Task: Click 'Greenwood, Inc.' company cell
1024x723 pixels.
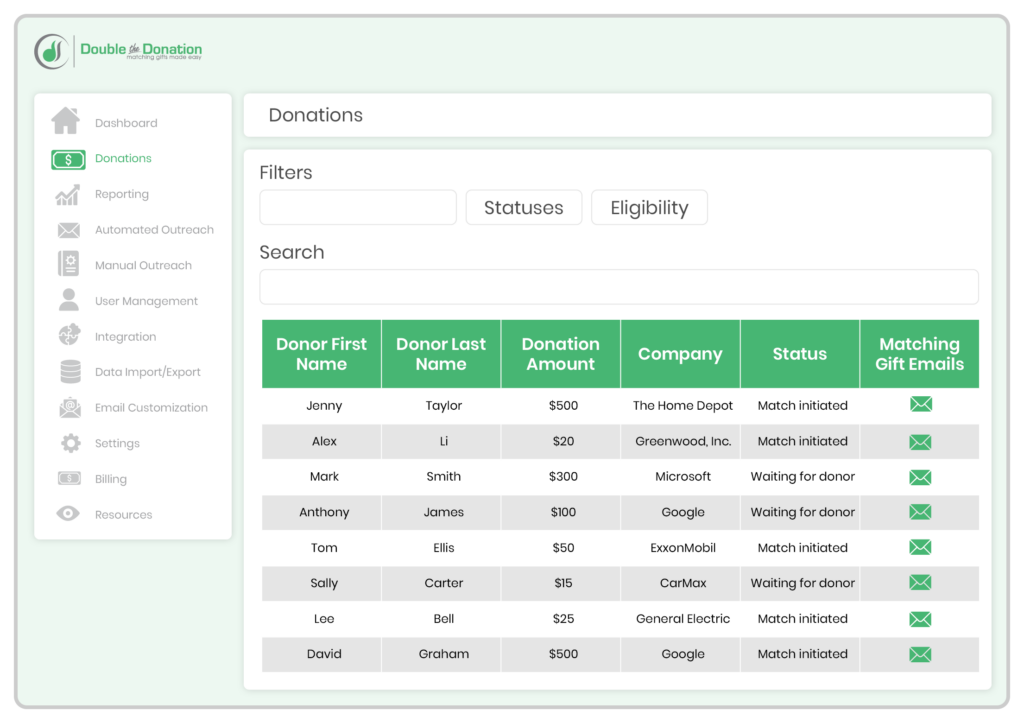Action: [x=682, y=442]
